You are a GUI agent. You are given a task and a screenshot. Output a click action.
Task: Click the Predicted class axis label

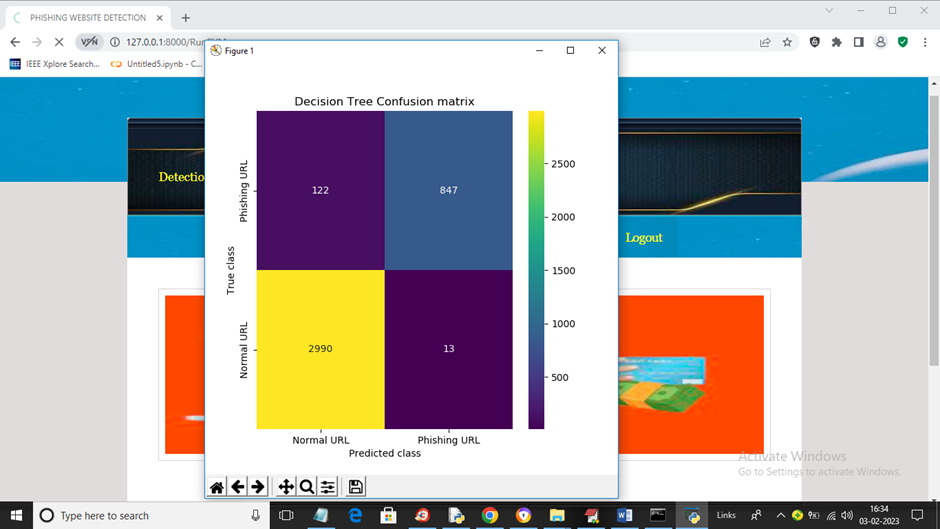click(x=385, y=453)
